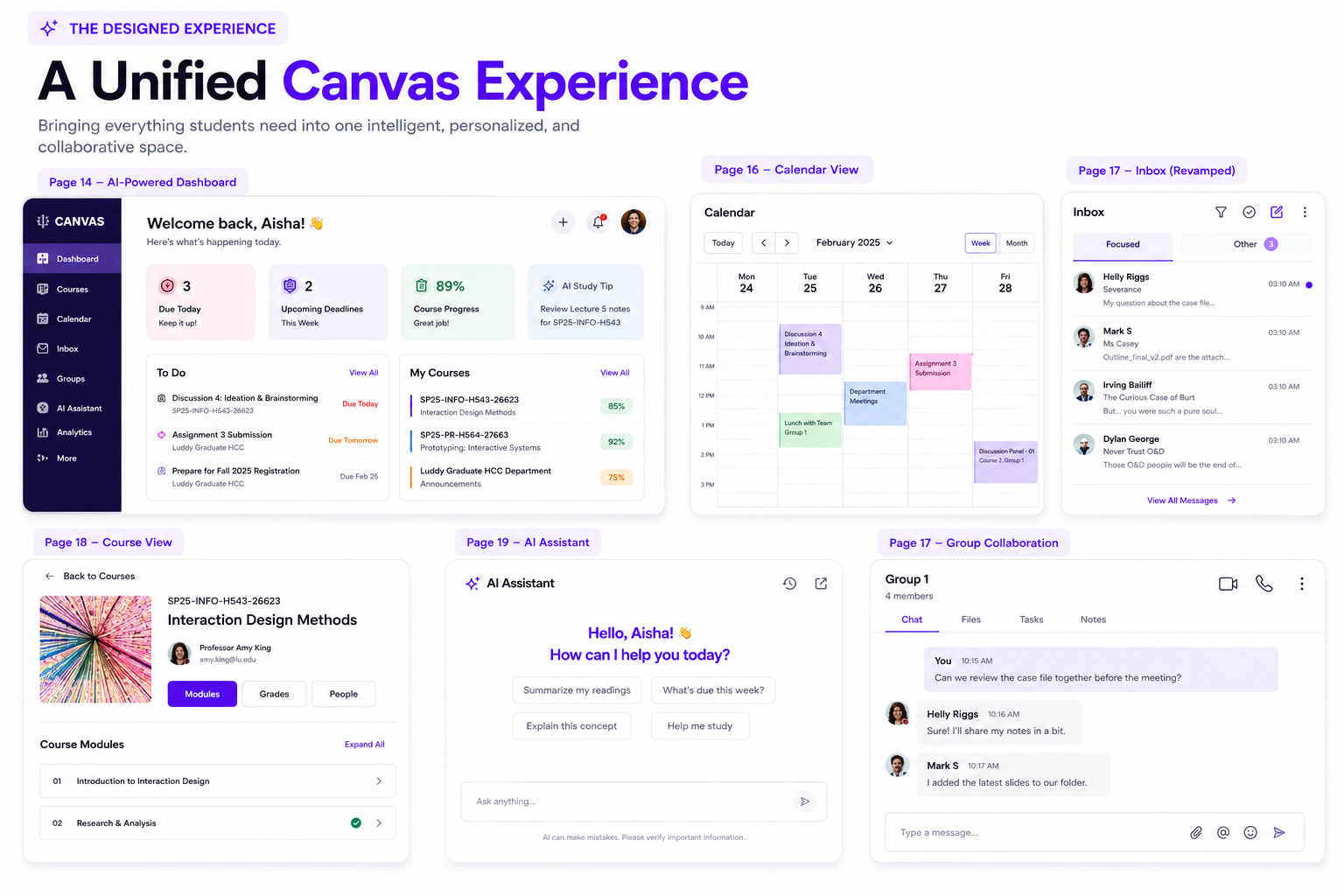
Task: Click the plus add icon on dashboard
Action: [x=563, y=222]
